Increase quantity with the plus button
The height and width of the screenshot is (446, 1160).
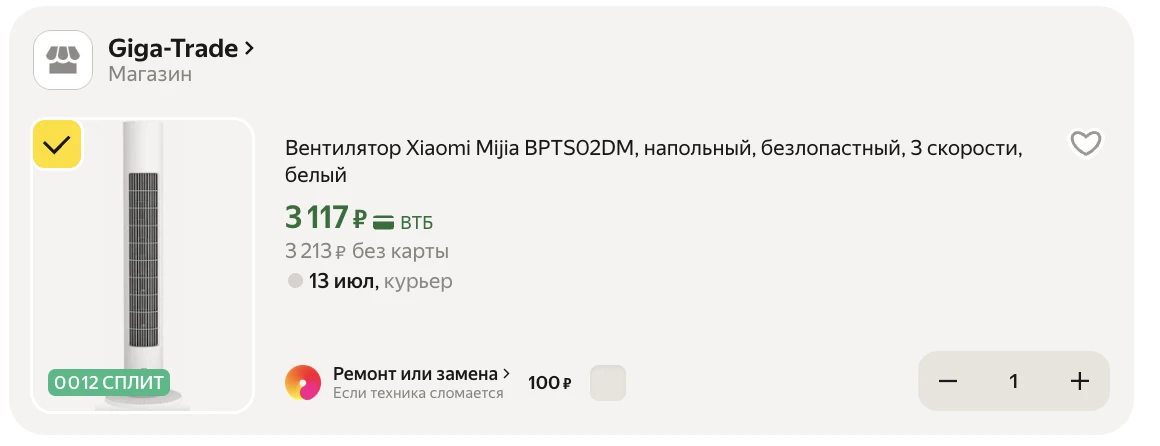point(1079,381)
